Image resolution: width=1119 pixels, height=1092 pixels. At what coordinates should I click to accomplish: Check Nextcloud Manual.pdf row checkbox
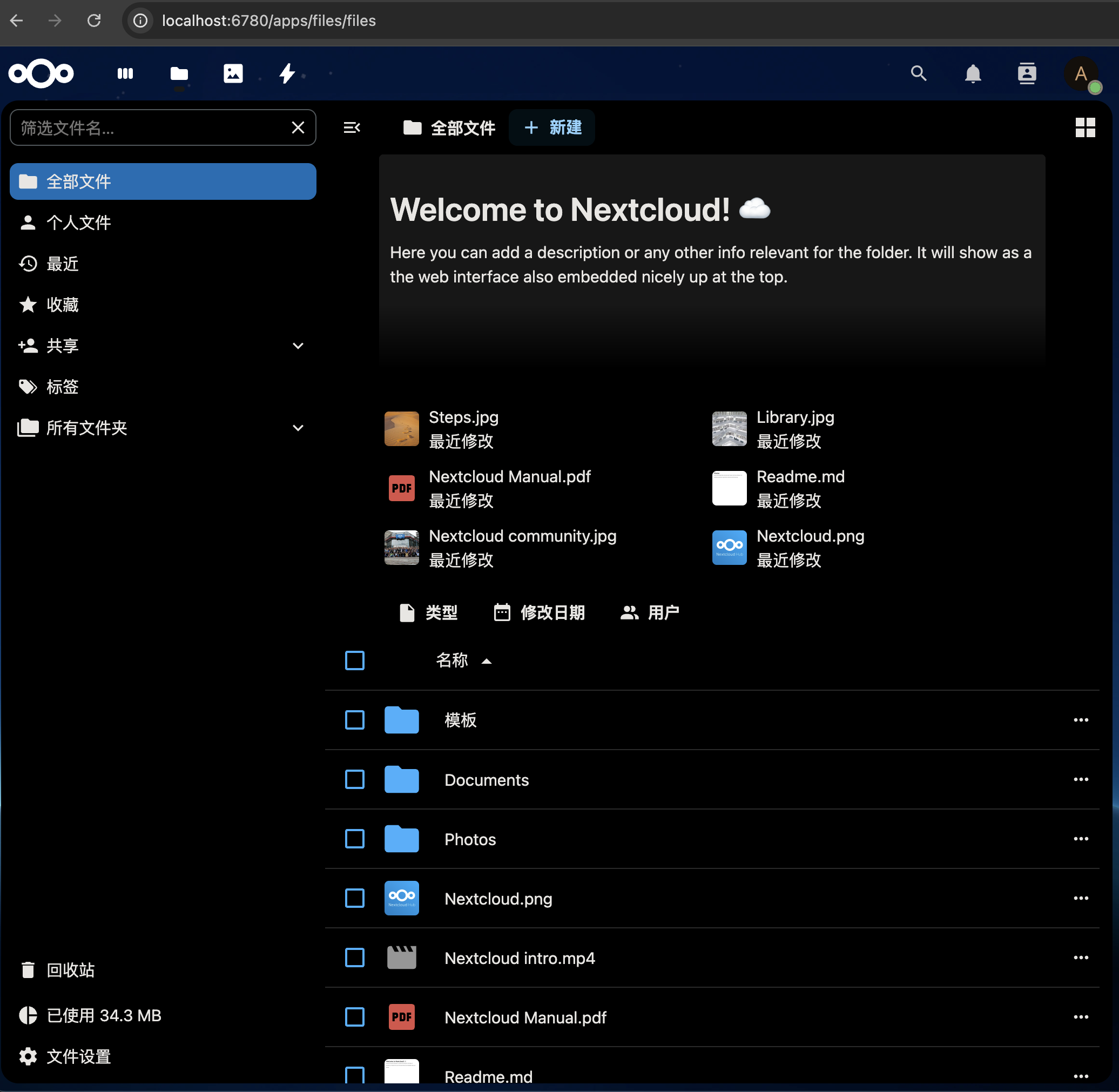[x=354, y=1017]
